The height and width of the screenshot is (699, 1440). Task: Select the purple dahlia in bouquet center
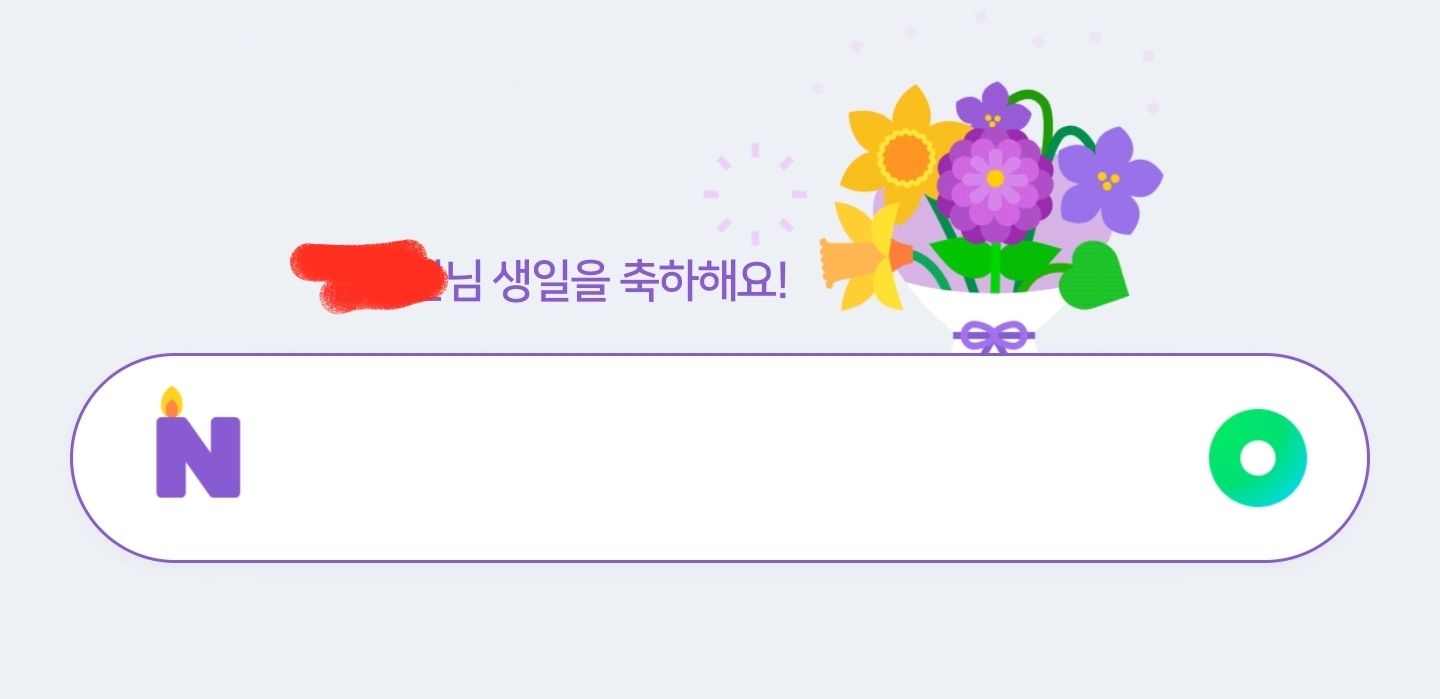click(994, 183)
